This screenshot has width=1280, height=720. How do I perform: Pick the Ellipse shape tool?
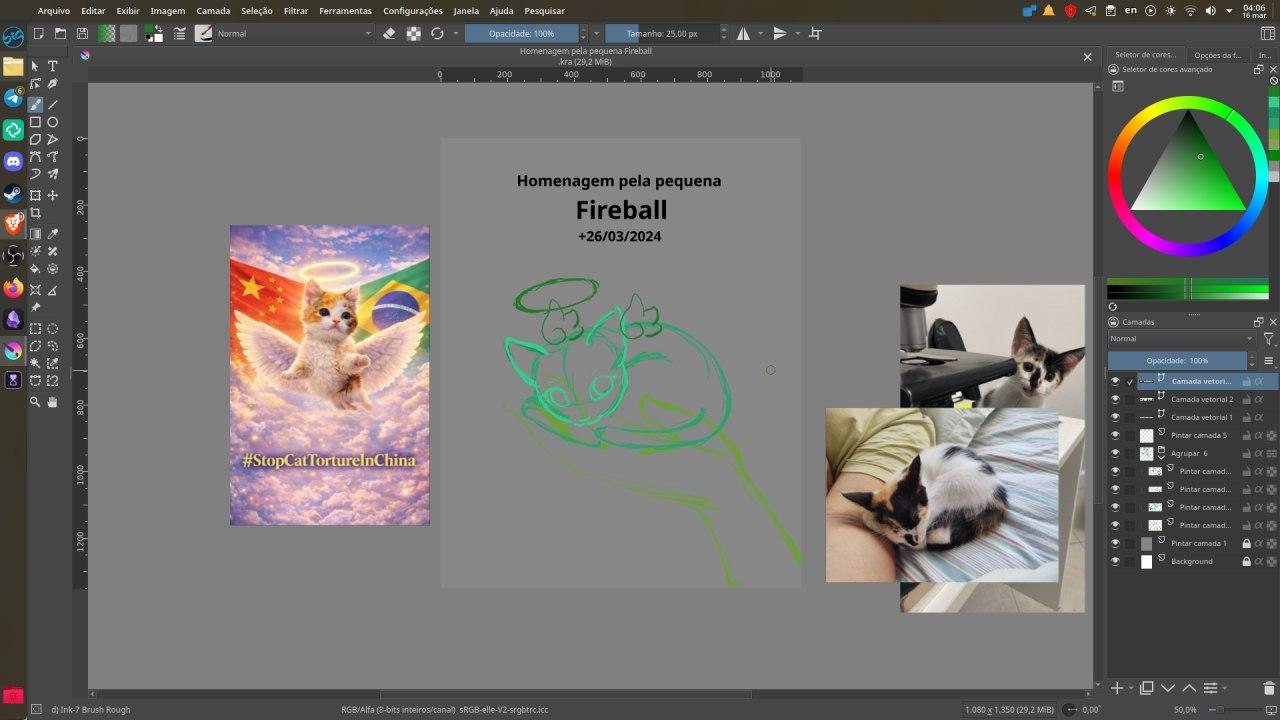tap(53, 122)
